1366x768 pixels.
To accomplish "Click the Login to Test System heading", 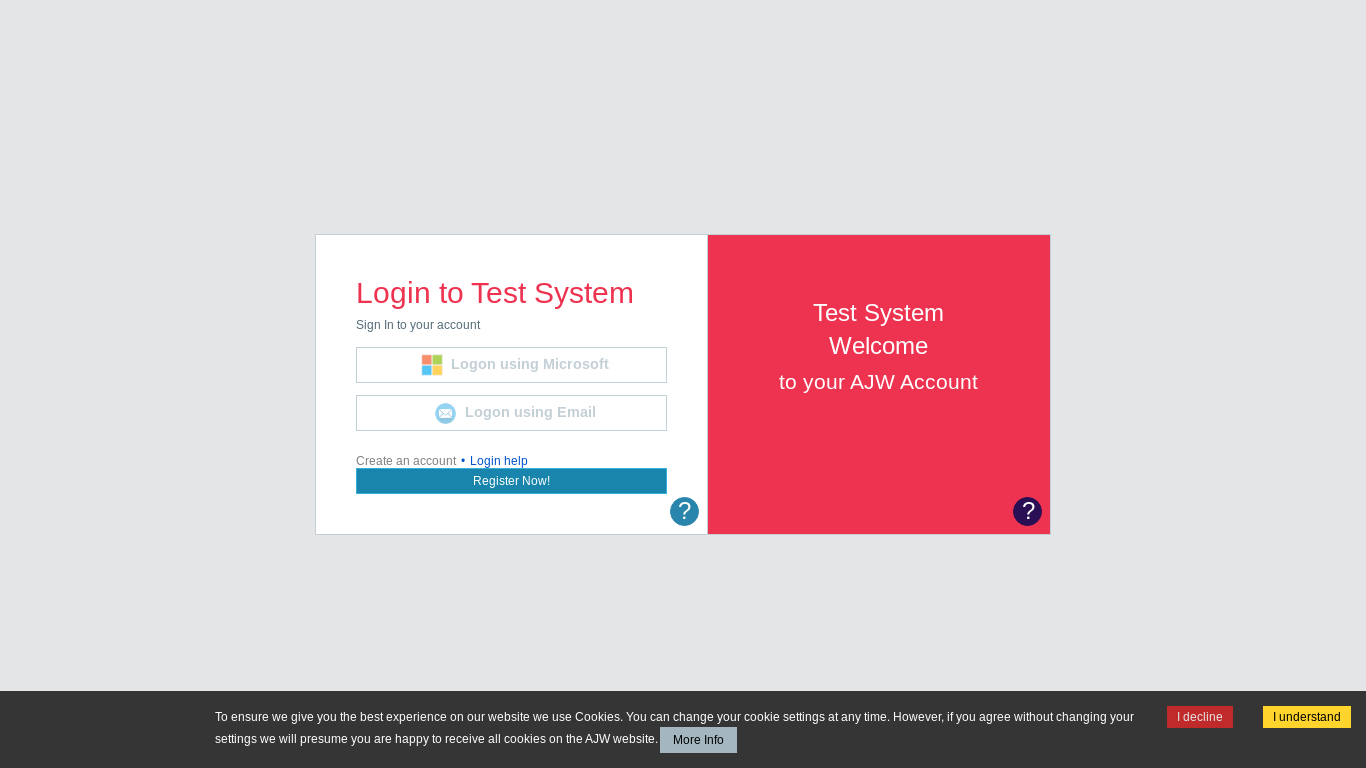I will 495,293.
